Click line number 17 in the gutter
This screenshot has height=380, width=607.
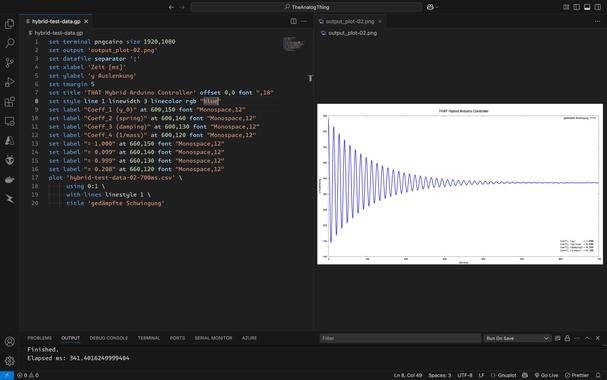[35, 178]
